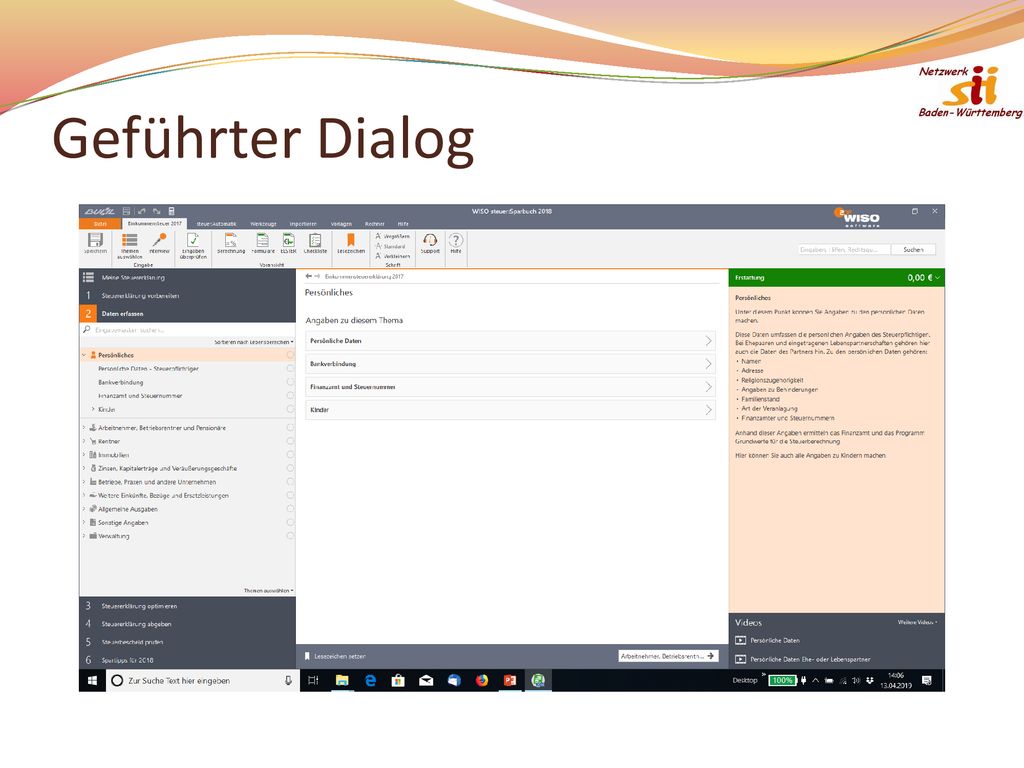Select step 5 Steuerbescheid prüfen

(187, 642)
